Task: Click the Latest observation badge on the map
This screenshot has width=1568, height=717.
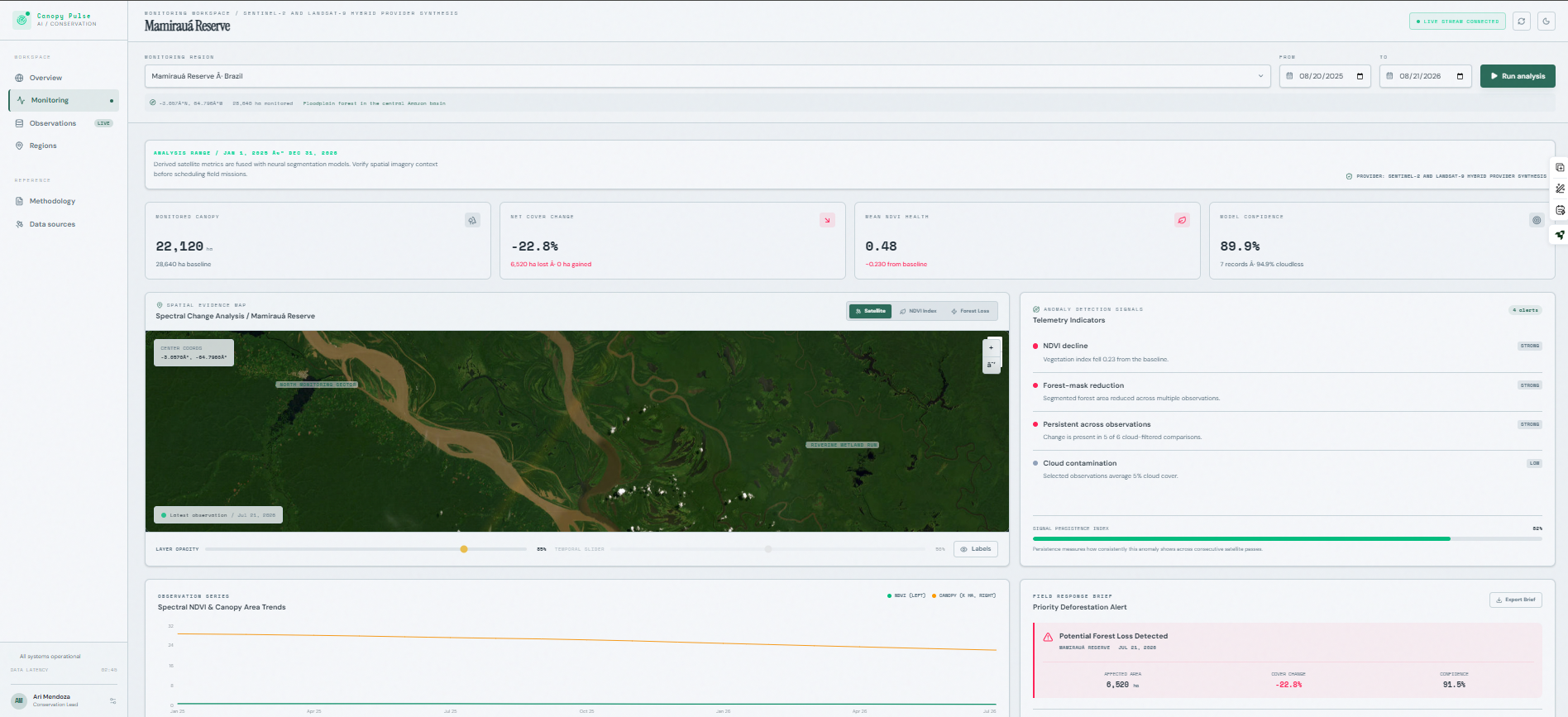Action: click(218, 515)
